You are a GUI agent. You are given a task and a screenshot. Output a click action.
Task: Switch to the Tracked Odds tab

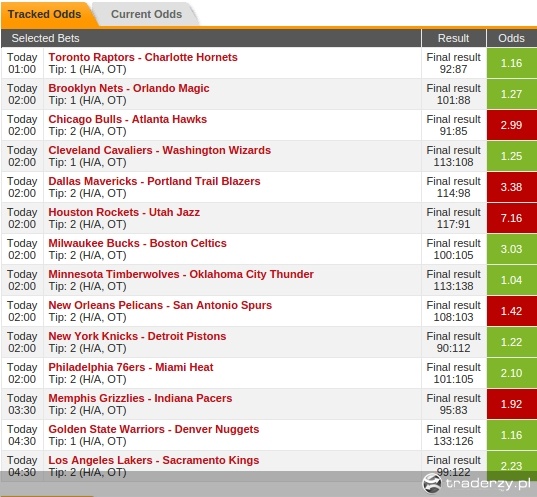coord(45,14)
